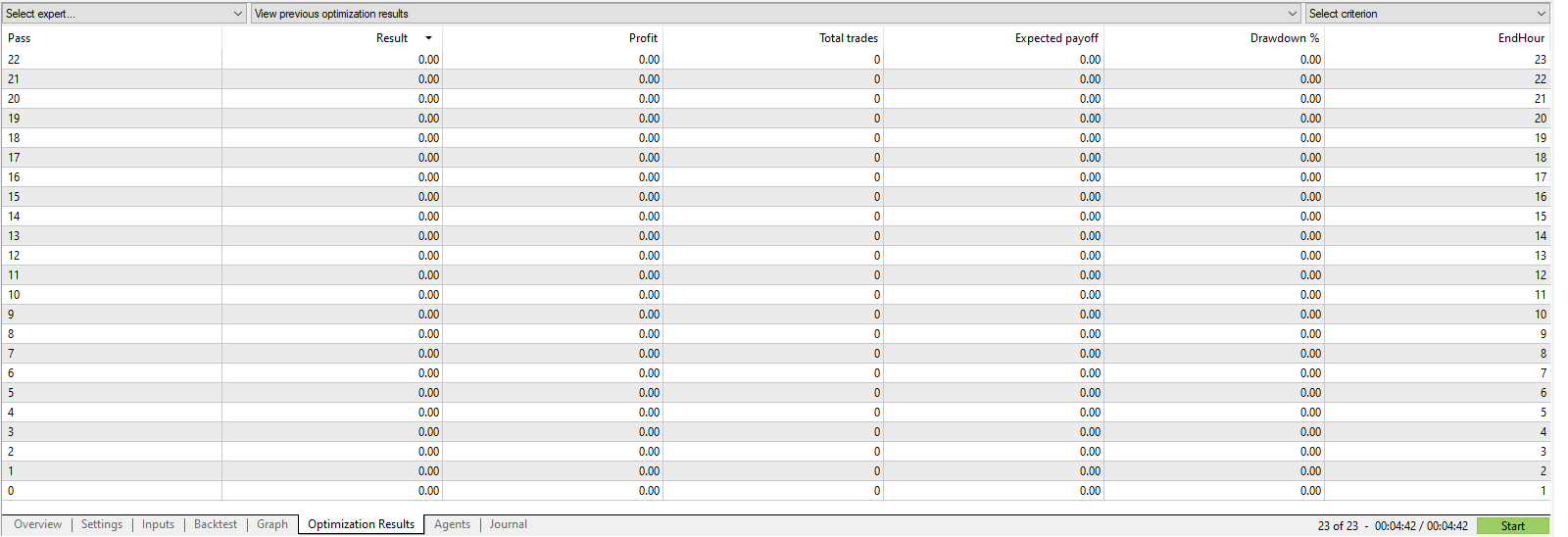Open the View previous optimization results dropdown
The height and width of the screenshot is (537, 1568).
776,14
